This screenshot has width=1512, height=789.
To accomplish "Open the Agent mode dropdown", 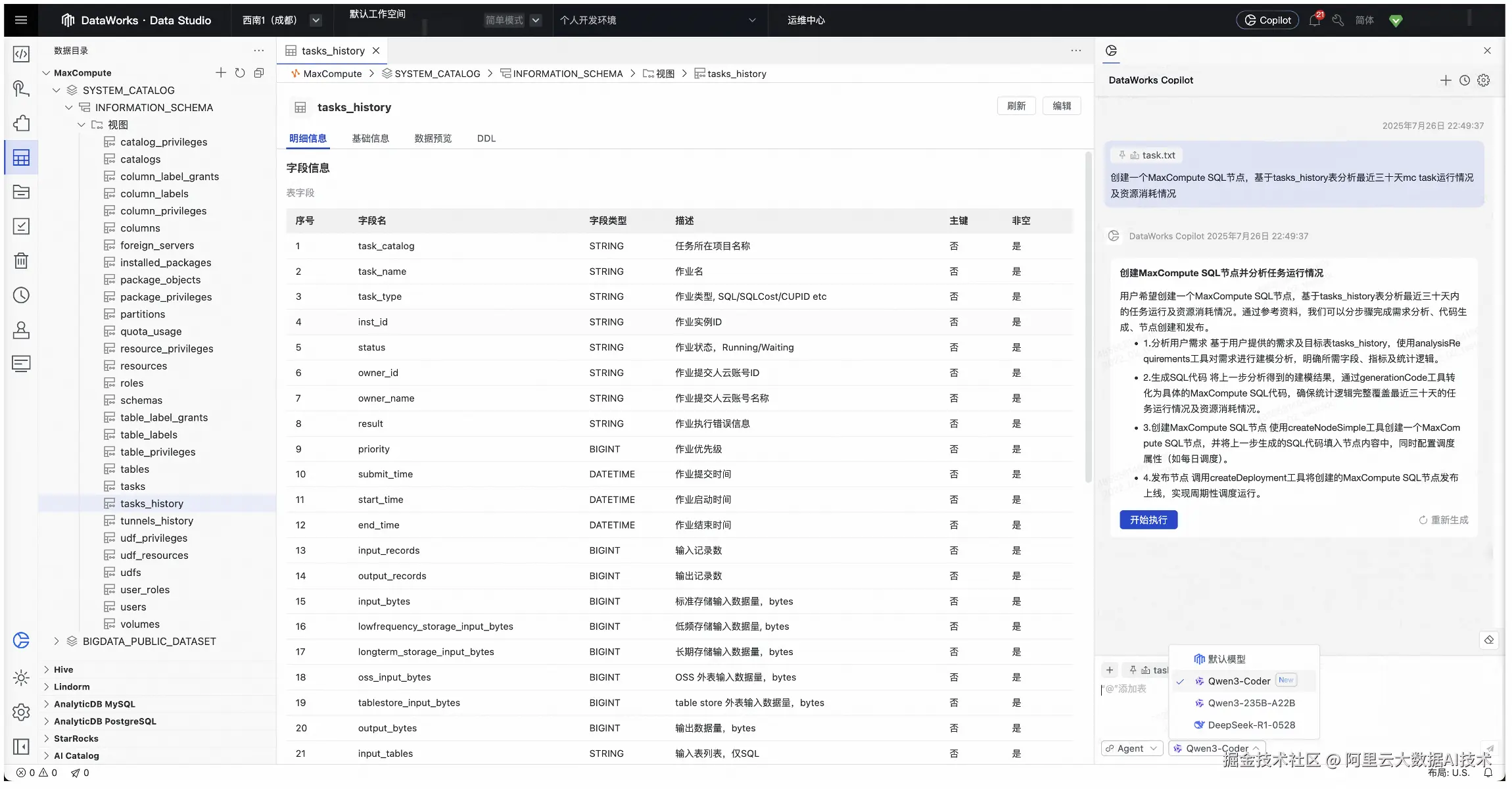I will (x=1132, y=748).
